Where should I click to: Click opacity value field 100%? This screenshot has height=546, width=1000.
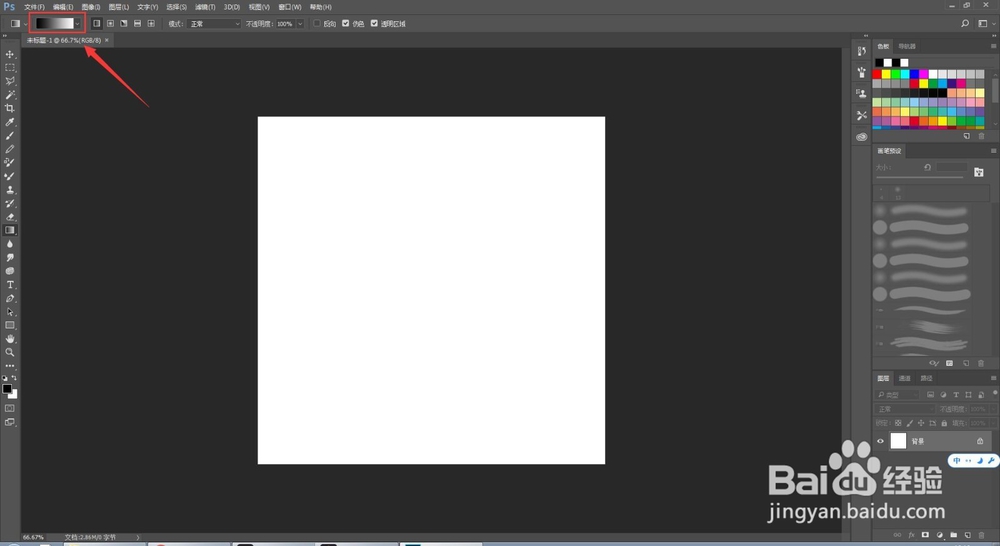285,24
